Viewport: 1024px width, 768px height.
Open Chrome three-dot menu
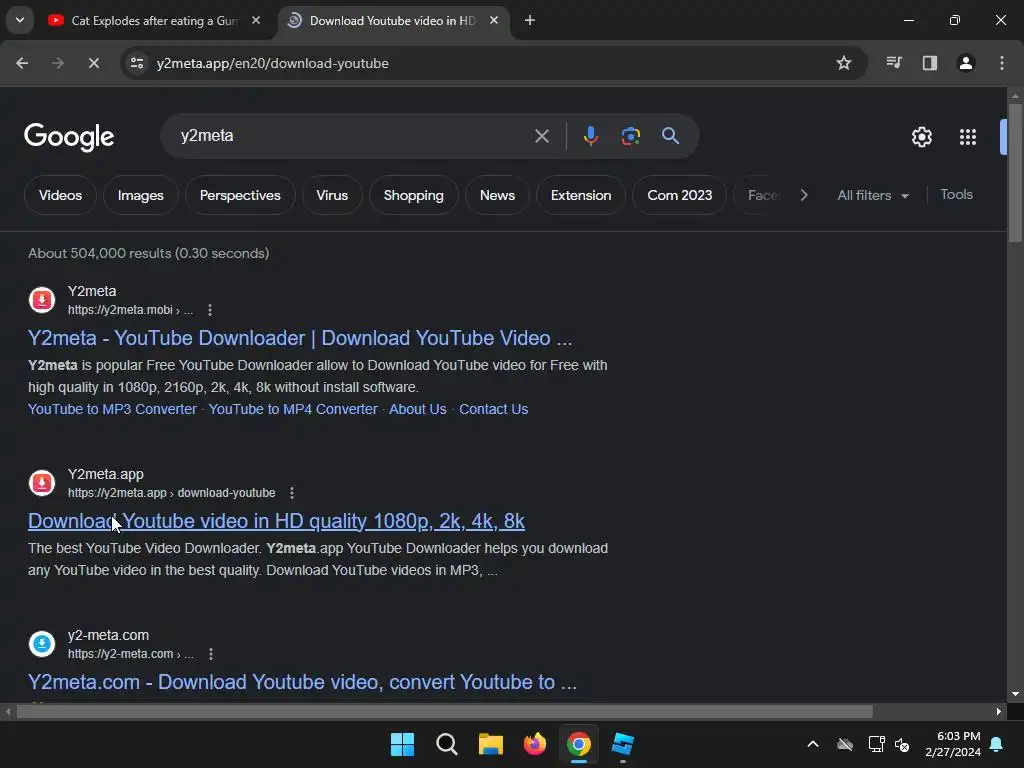(1002, 63)
